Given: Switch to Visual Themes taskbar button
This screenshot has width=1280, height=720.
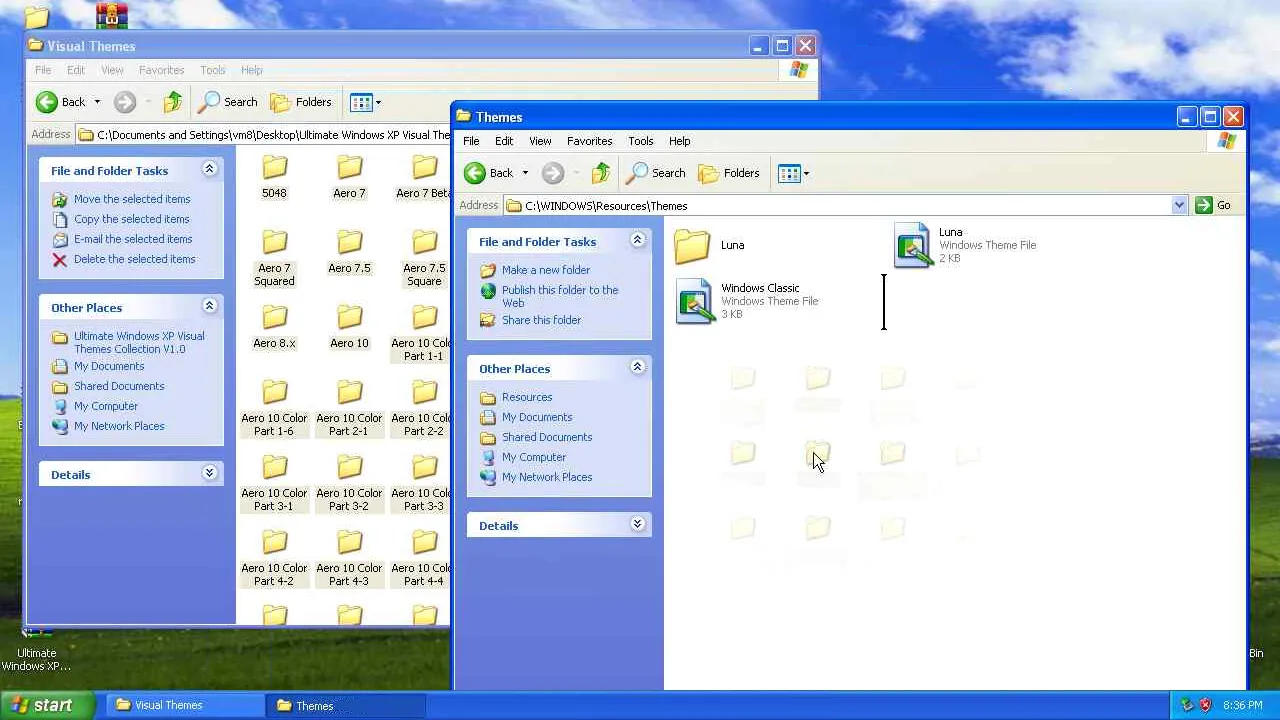Looking at the screenshot, I should point(184,705).
